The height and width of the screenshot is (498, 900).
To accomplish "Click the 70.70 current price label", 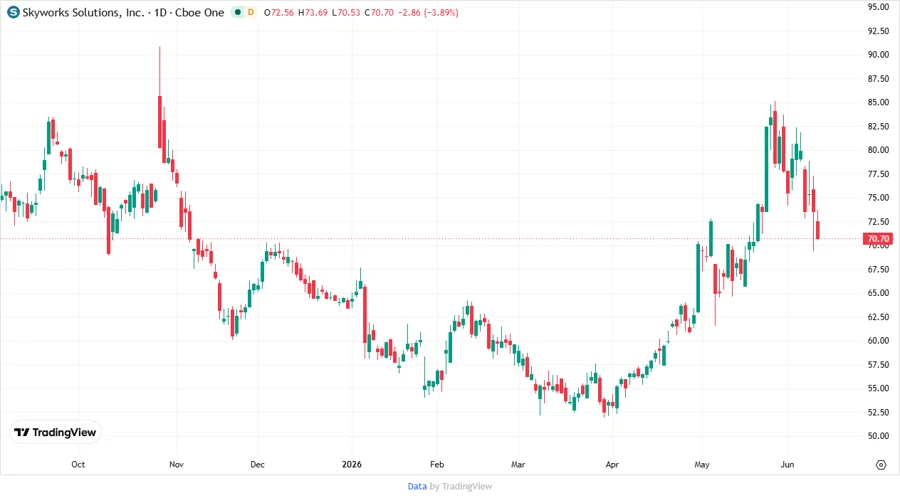I will (878, 239).
